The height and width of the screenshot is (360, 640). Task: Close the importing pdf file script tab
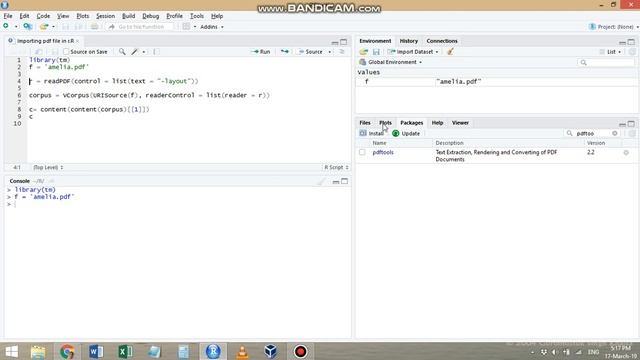tap(77, 41)
